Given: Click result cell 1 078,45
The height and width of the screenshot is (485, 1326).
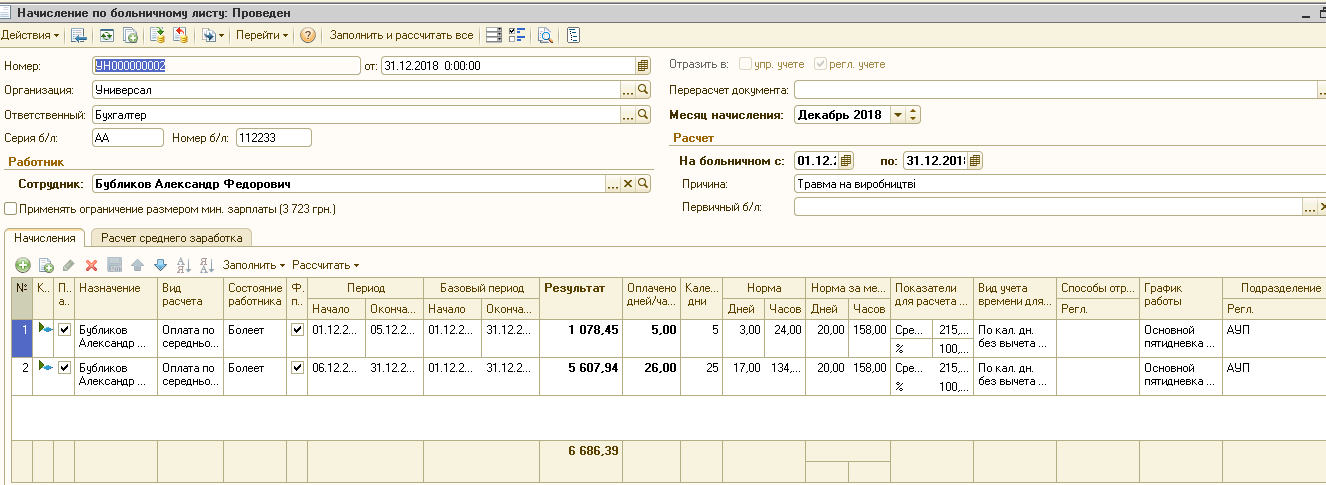Looking at the screenshot, I should tap(580, 339).
